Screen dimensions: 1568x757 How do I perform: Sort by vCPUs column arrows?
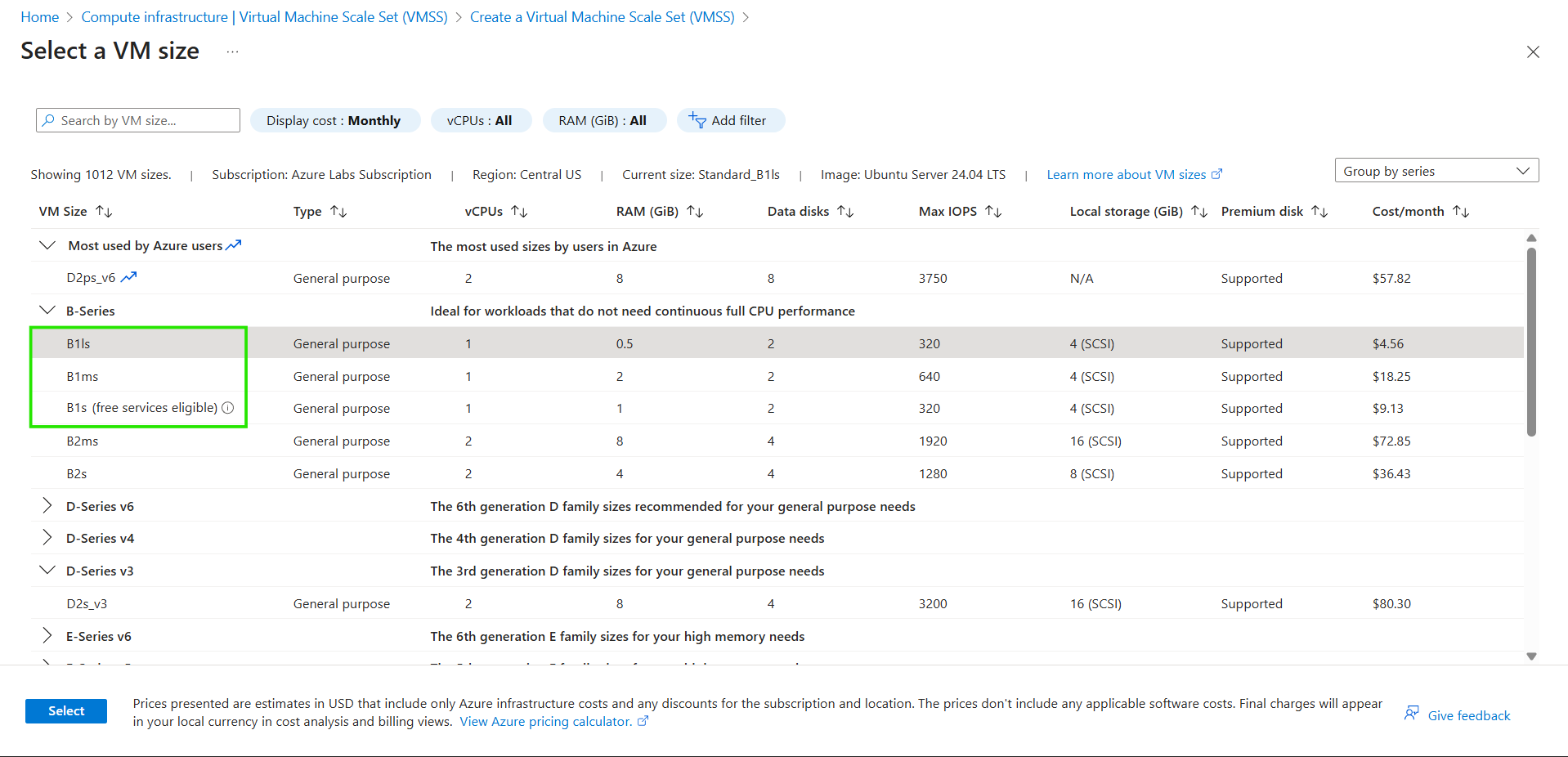click(x=519, y=212)
